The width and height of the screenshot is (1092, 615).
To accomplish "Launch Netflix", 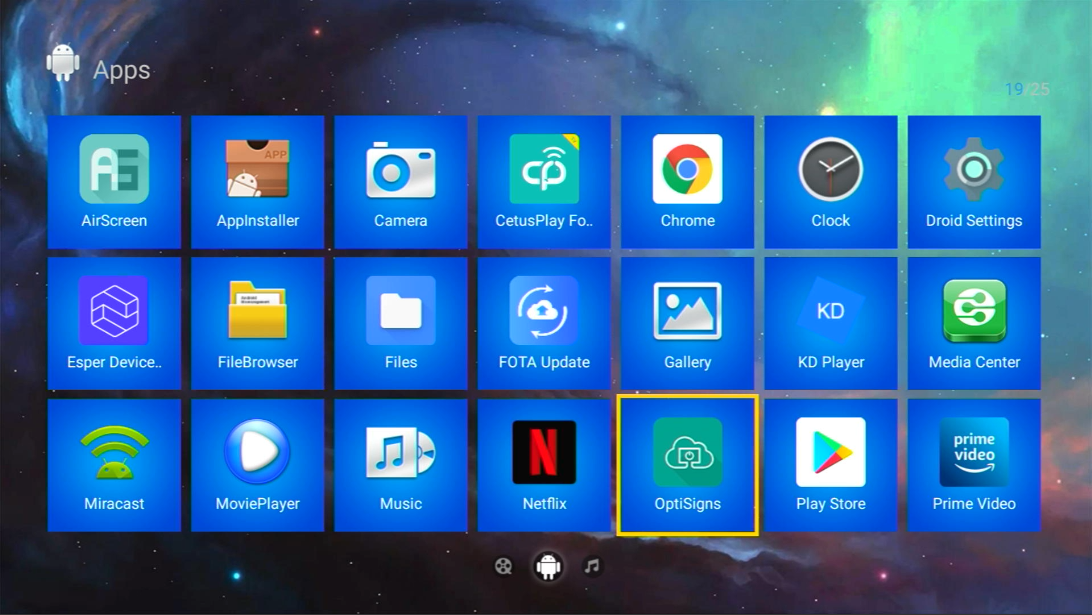I will click(544, 465).
